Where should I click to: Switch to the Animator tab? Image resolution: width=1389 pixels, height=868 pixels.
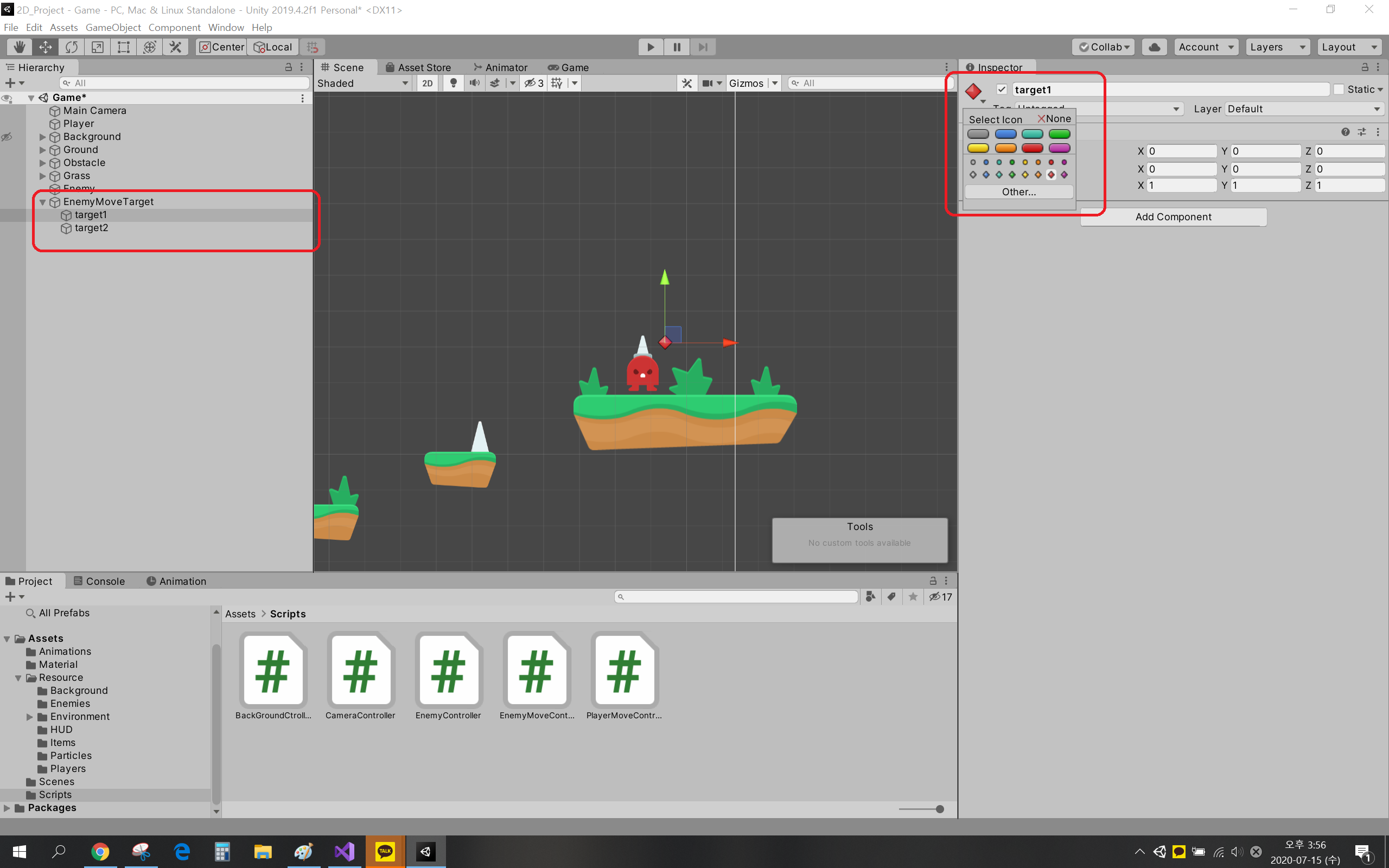pyautogui.click(x=500, y=68)
